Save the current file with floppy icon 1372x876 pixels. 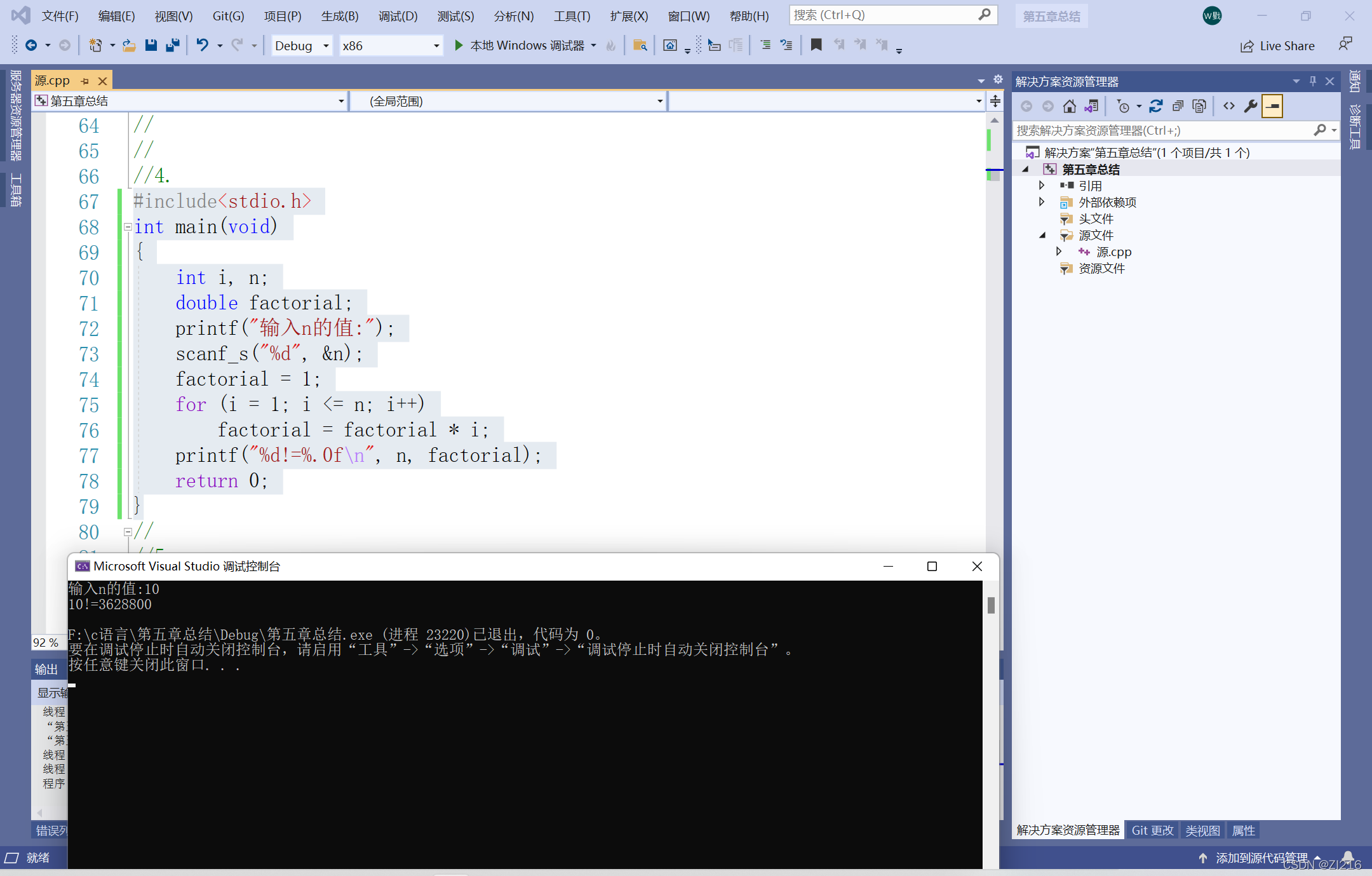(x=151, y=45)
